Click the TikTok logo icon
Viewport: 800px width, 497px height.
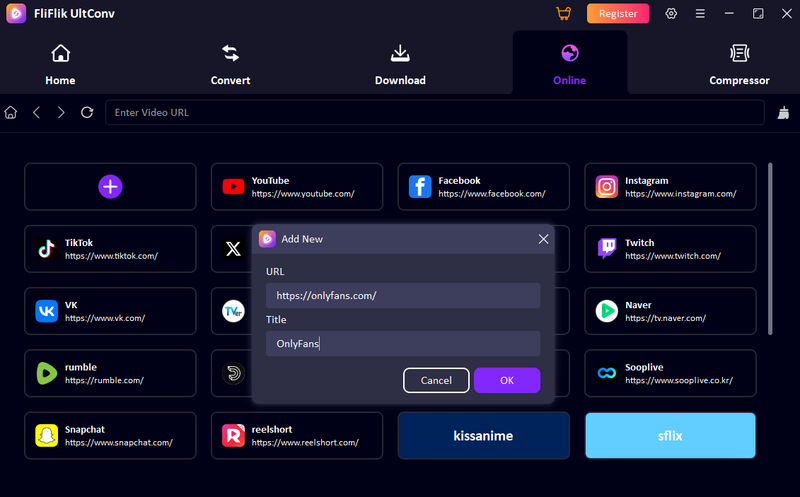tap(46, 249)
